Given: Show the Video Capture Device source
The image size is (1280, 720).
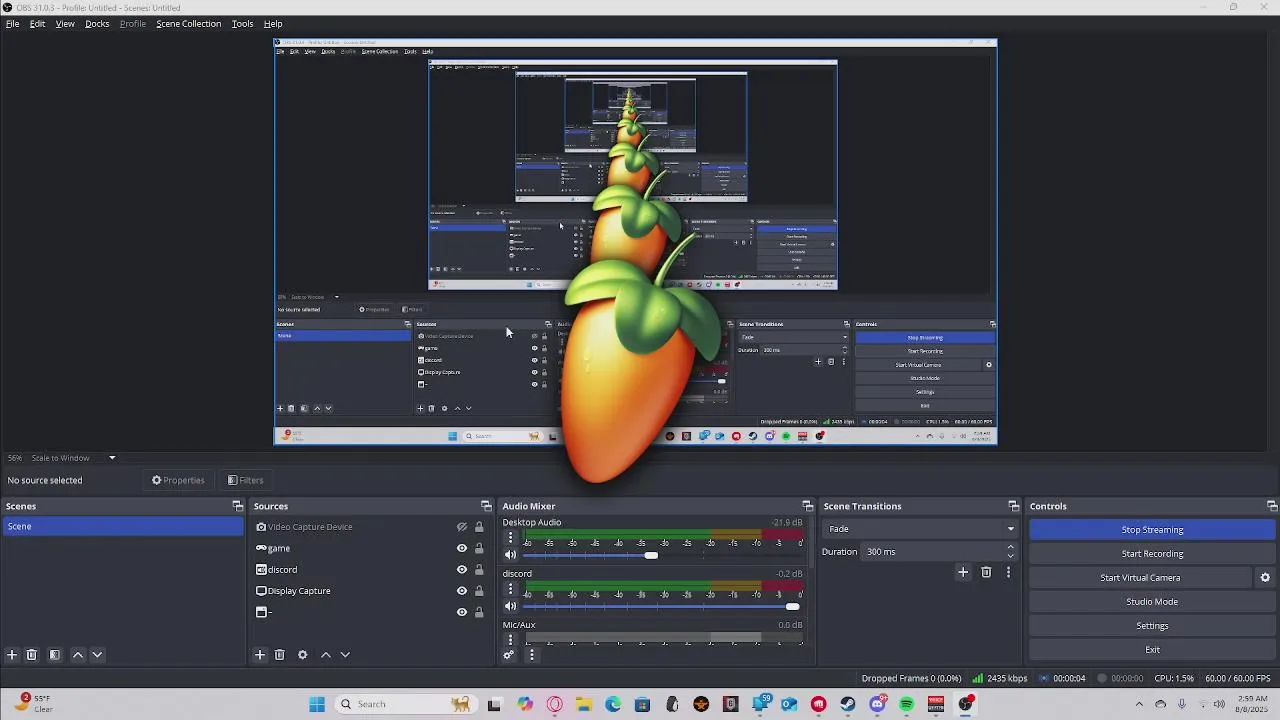Looking at the screenshot, I should point(462,527).
